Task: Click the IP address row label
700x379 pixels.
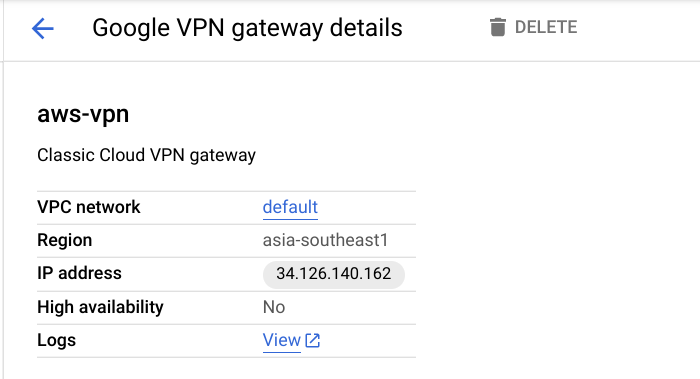Action: pos(79,273)
